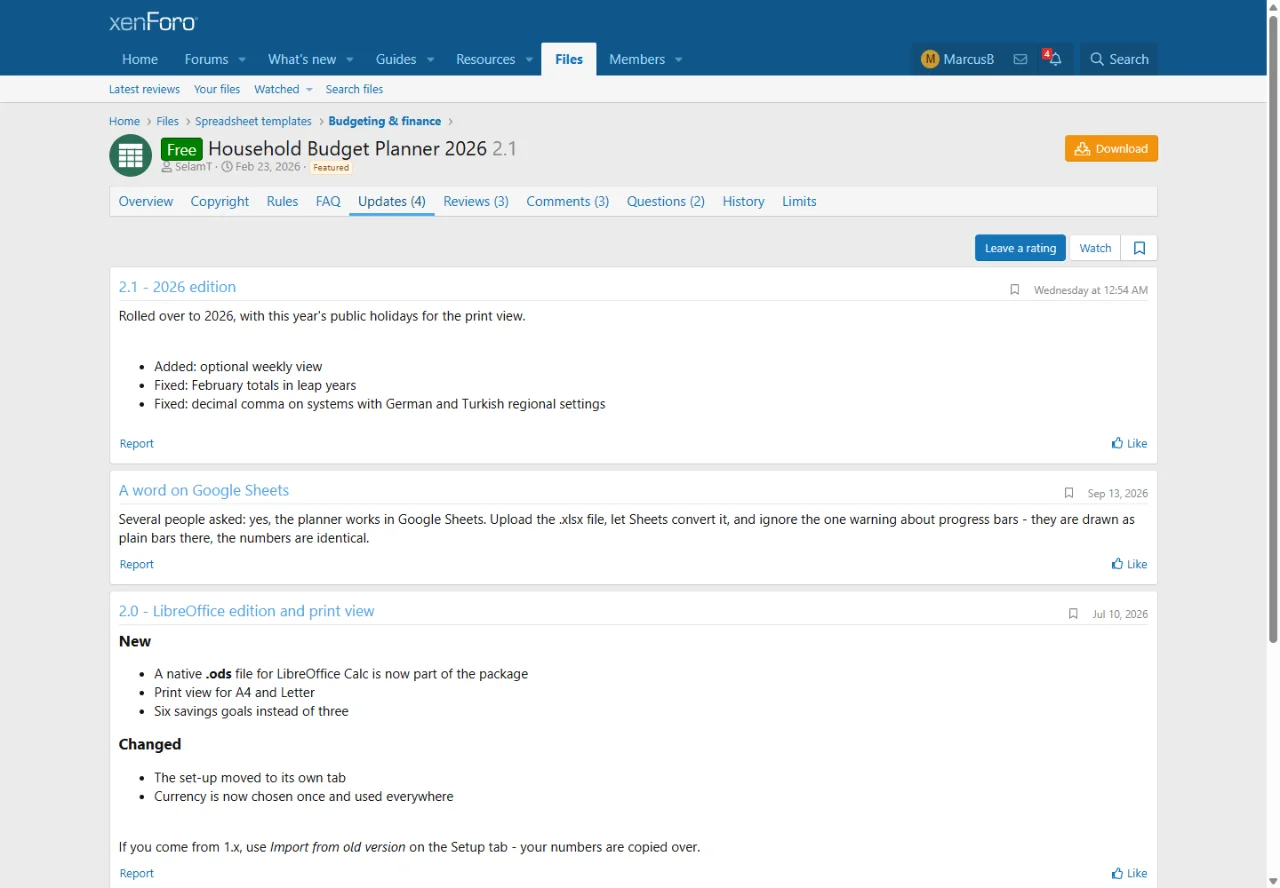Image resolution: width=1280 pixels, height=888 pixels.
Task: Open the alerts bell icon
Action: tap(1054, 59)
